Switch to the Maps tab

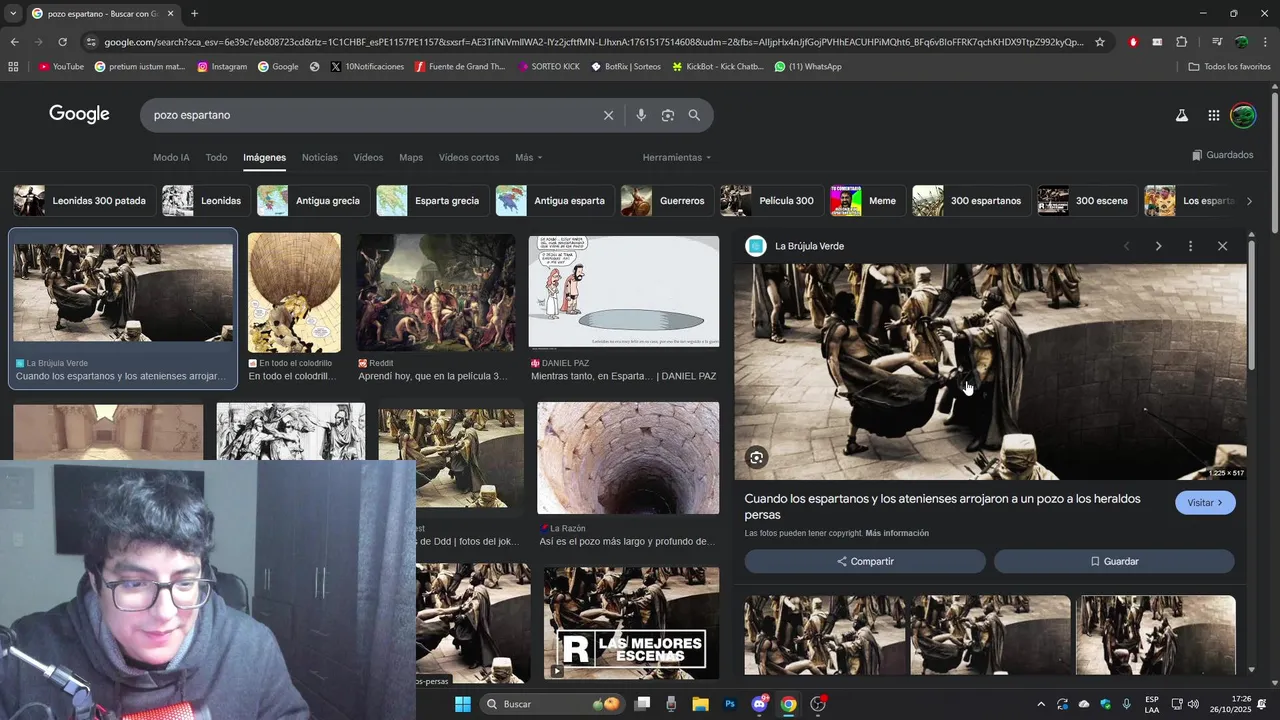point(411,157)
